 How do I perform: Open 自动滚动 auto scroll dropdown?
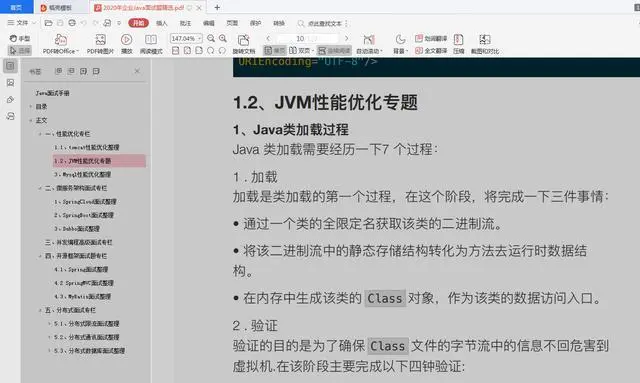369,44
